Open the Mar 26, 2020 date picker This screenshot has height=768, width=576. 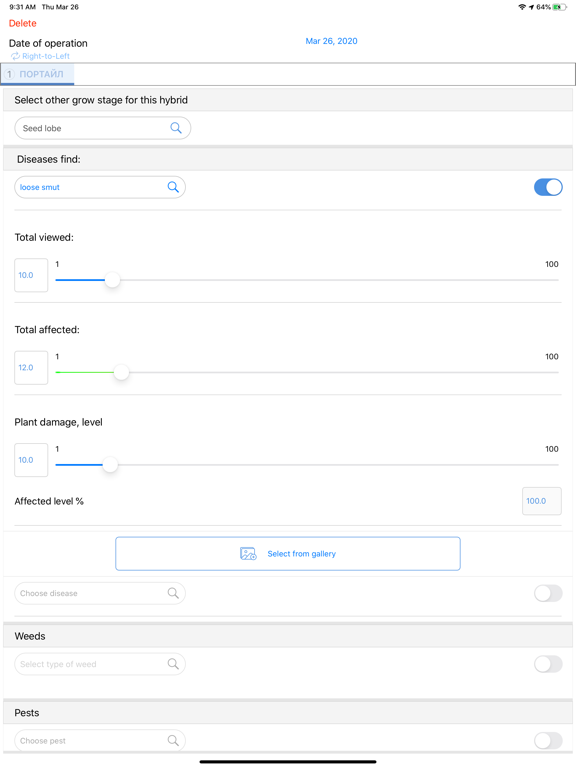tap(332, 41)
